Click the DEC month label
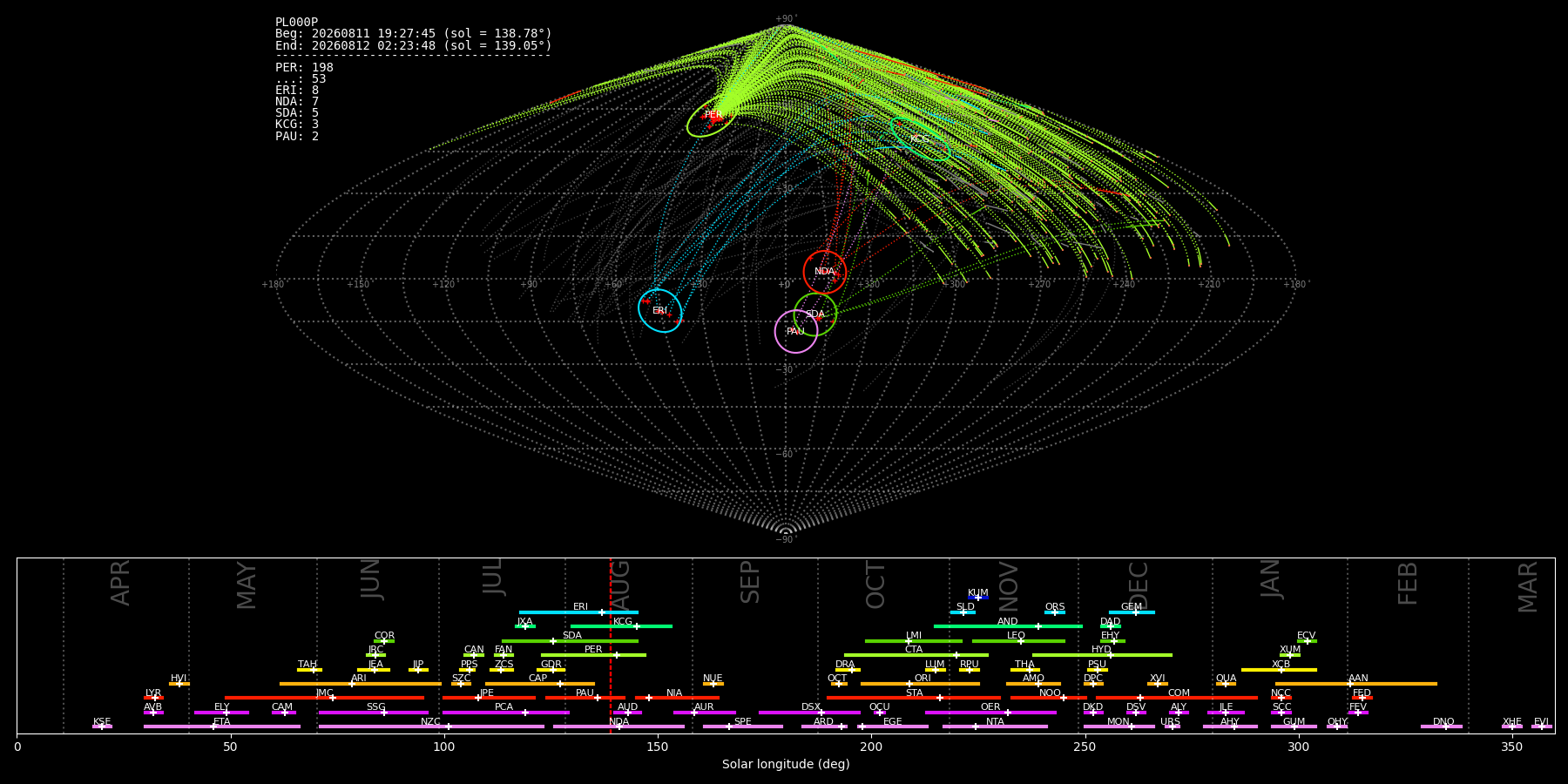 pyautogui.click(x=1139, y=585)
